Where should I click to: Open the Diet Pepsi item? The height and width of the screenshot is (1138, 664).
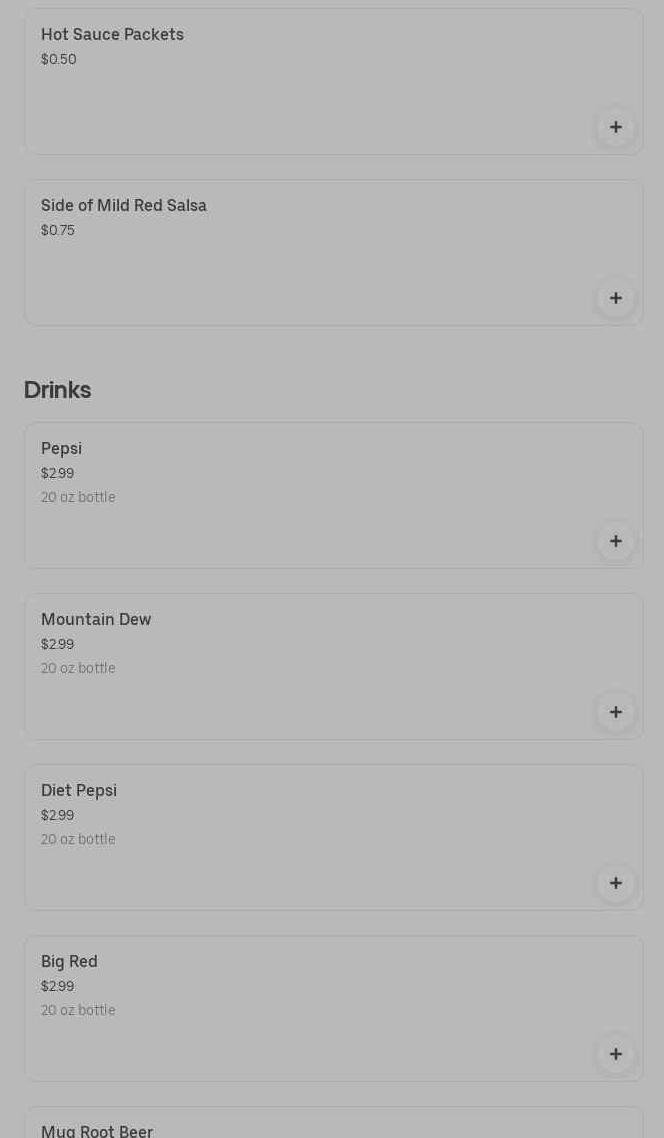(79, 791)
